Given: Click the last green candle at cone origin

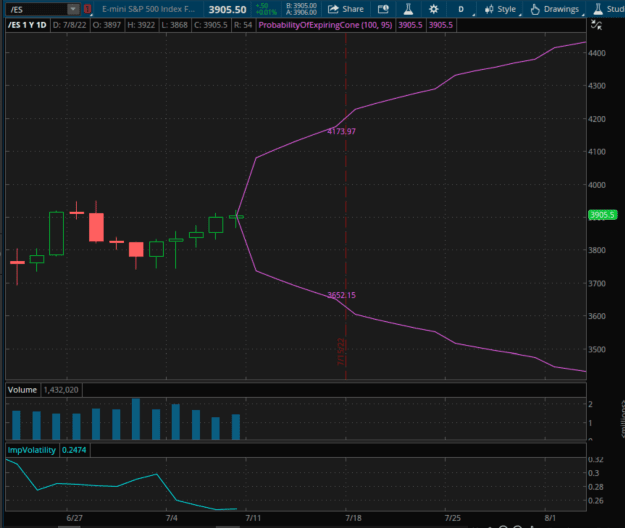Looking at the screenshot, I should 236,217.
